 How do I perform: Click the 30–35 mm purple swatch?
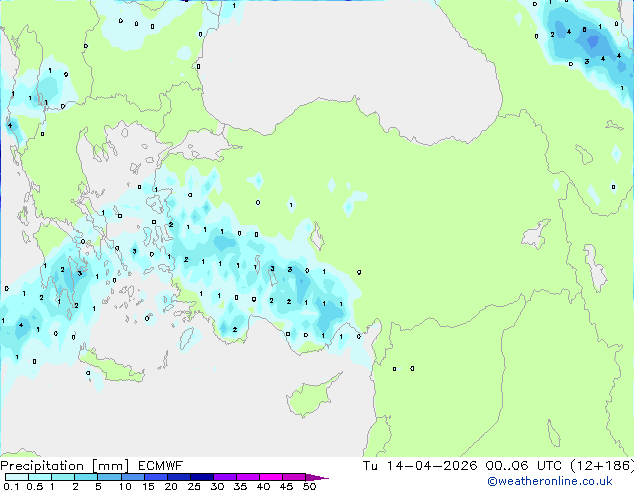224,477
